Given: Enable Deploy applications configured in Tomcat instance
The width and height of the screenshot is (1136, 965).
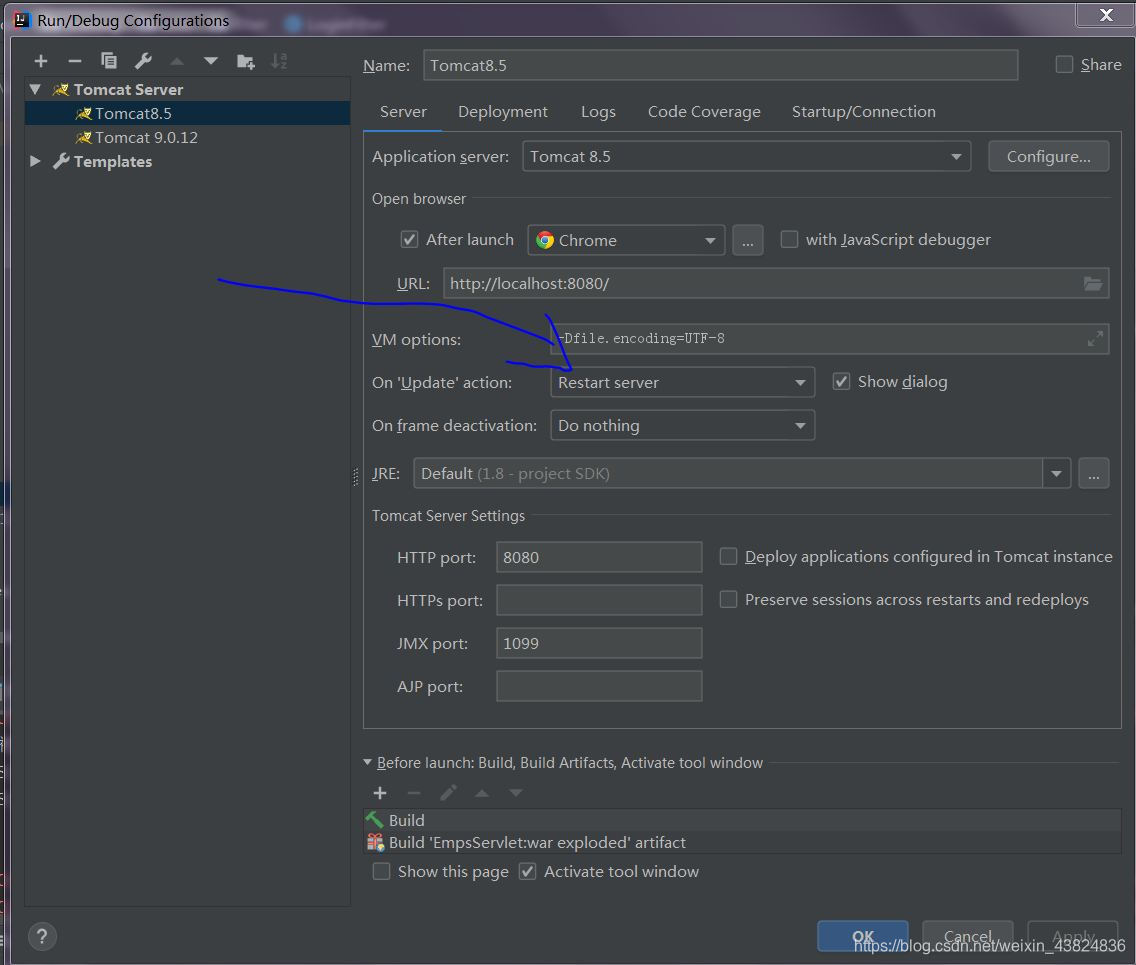Looking at the screenshot, I should tap(728, 556).
